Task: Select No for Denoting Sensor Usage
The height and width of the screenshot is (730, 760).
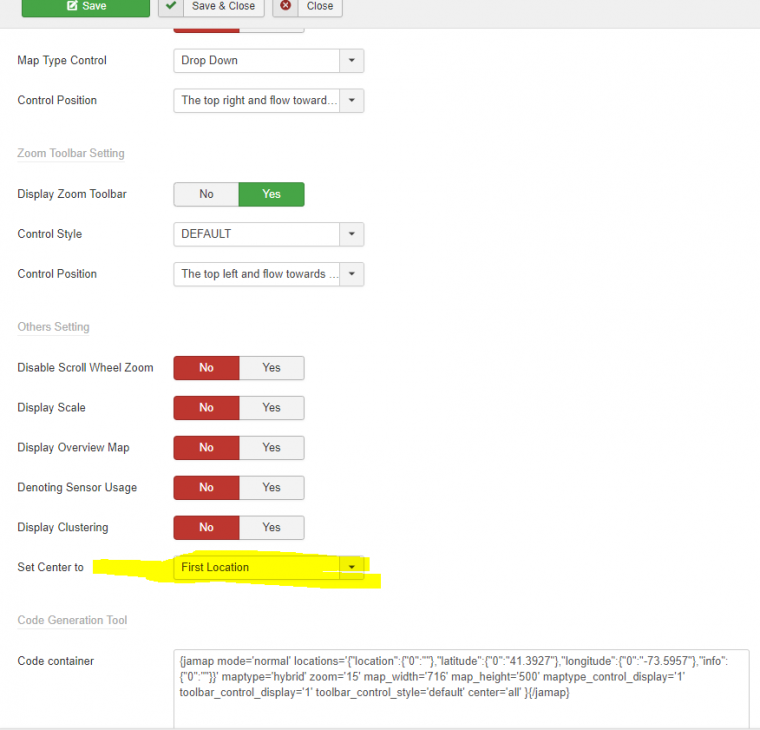Action: pos(206,487)
